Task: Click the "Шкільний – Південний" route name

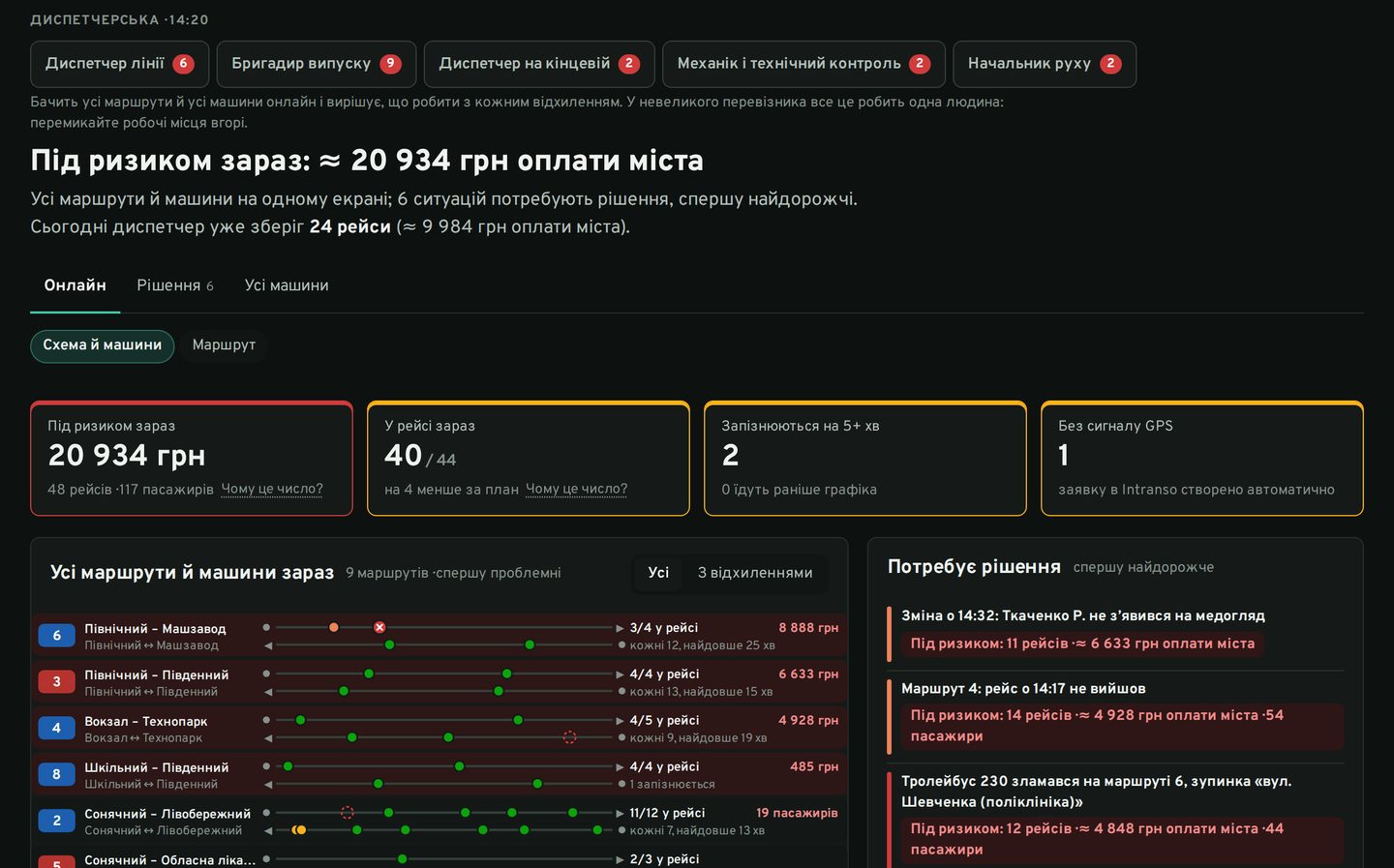Action: click(157, 767)
